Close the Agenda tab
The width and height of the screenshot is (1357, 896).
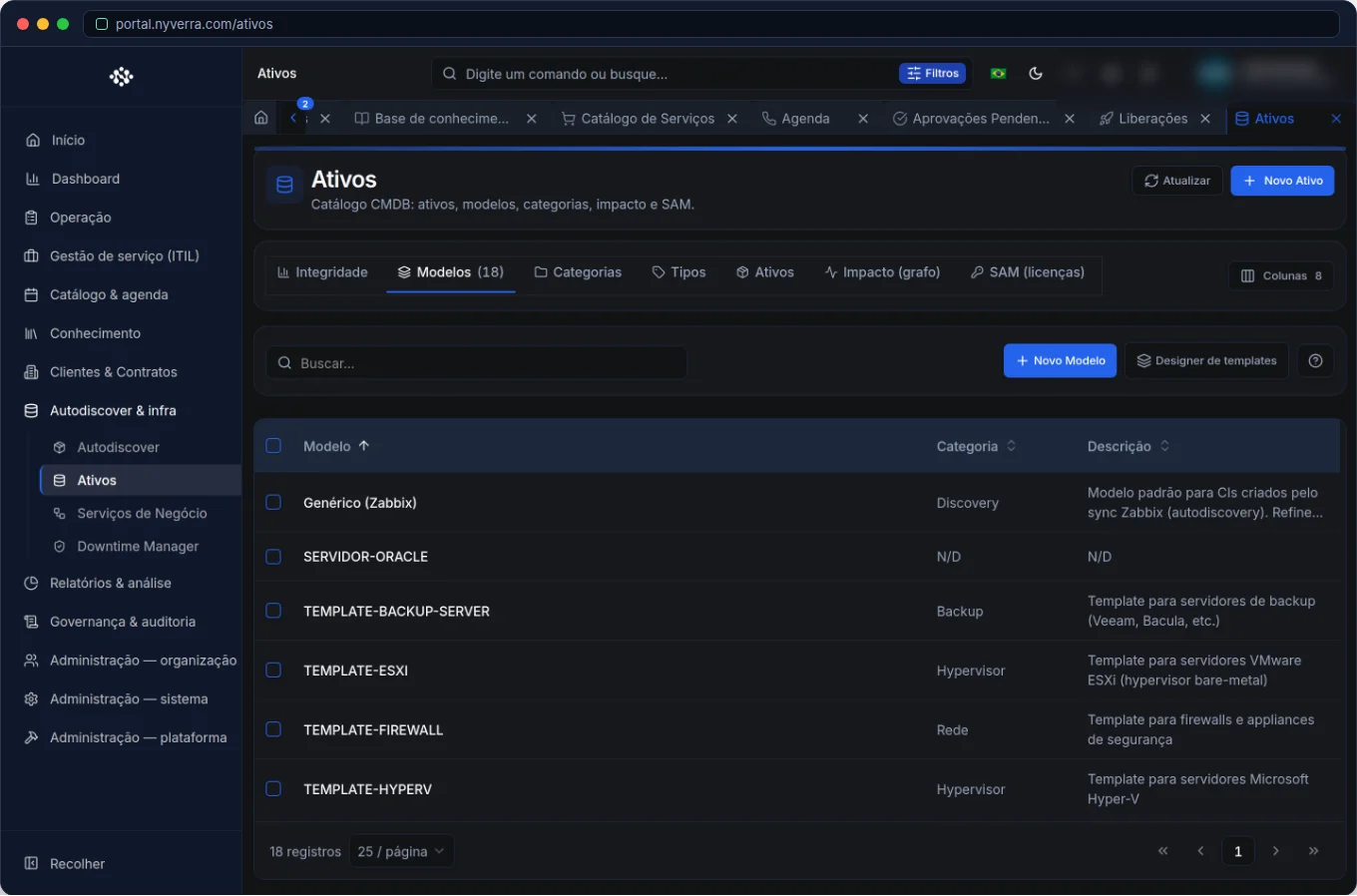(863, 119)
